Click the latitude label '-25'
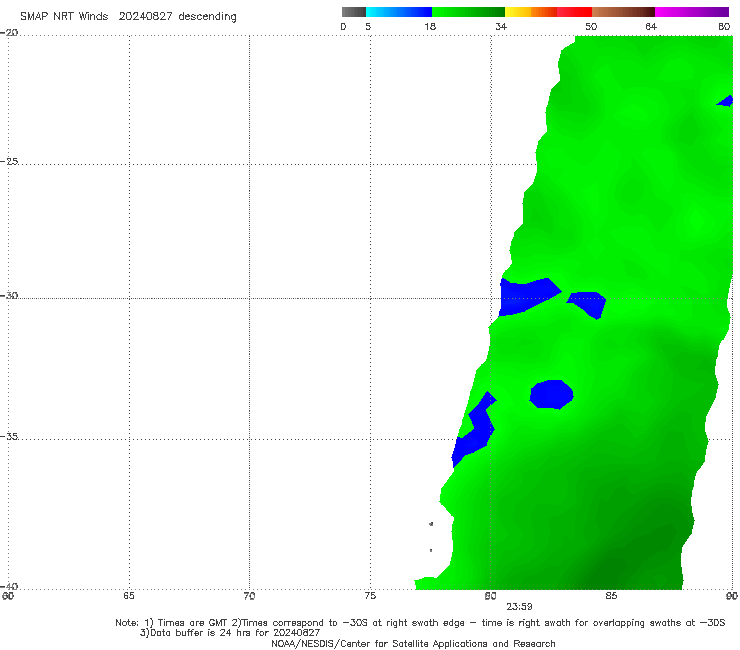740x650 pixels. (x=10, y=161)
